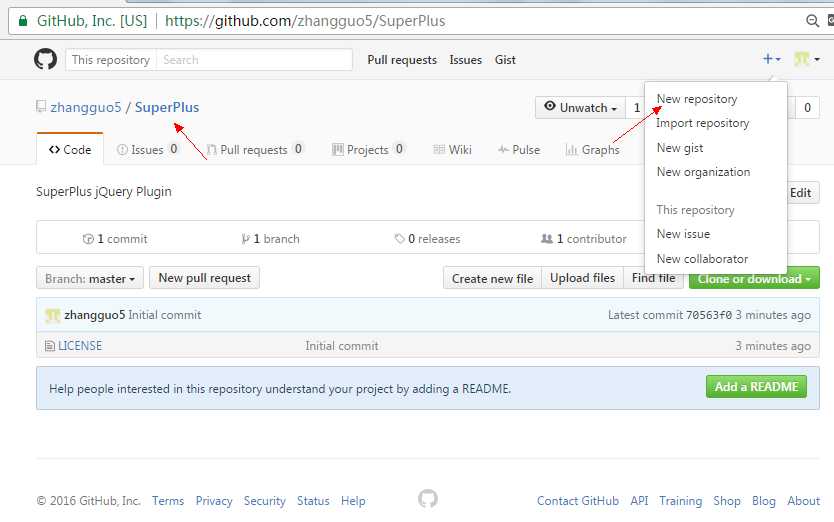Open the Projects tab
The image size is (834, 522).
[368, 150]
